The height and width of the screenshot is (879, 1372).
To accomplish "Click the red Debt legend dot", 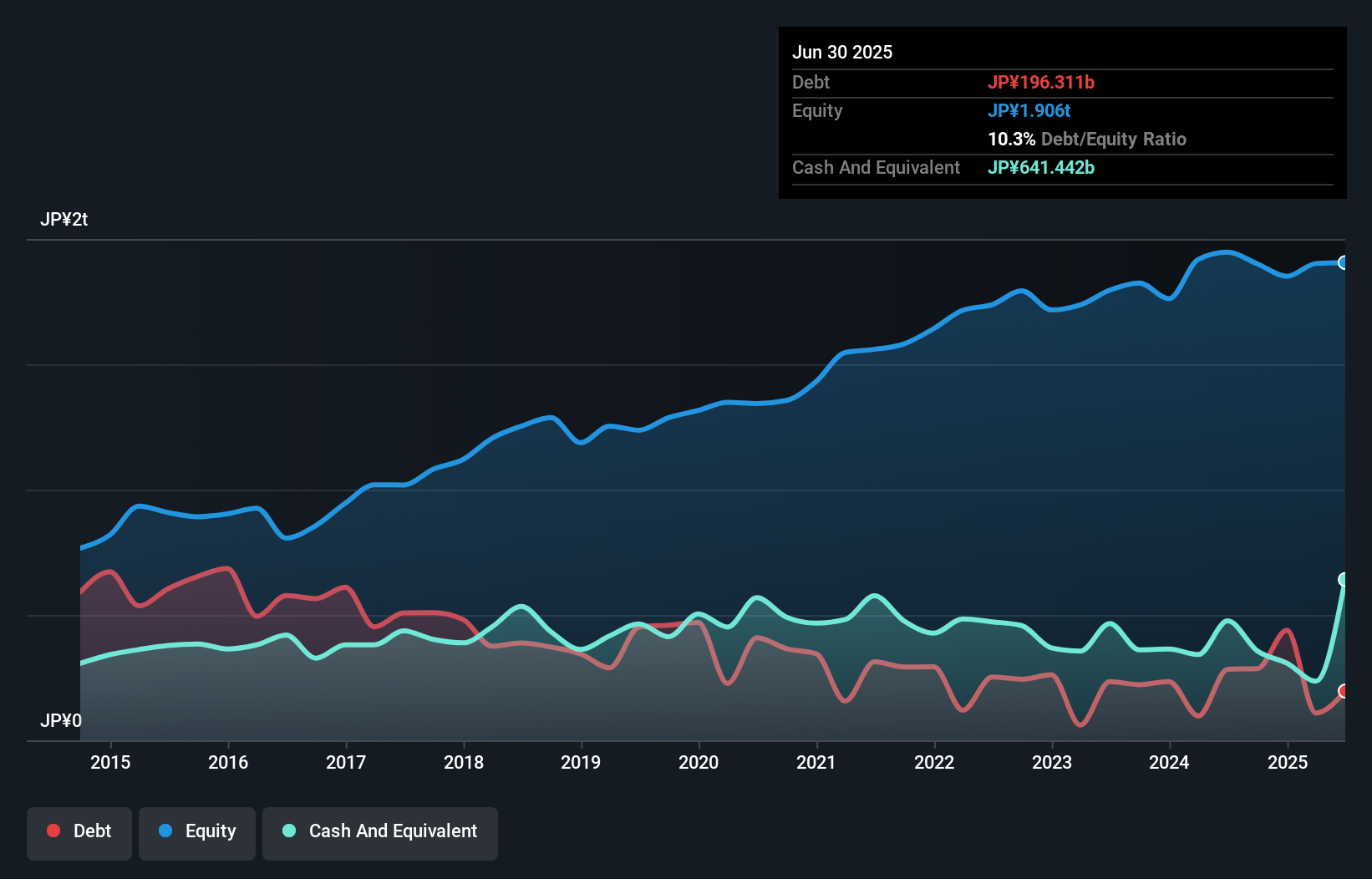I will click(53, 831).
